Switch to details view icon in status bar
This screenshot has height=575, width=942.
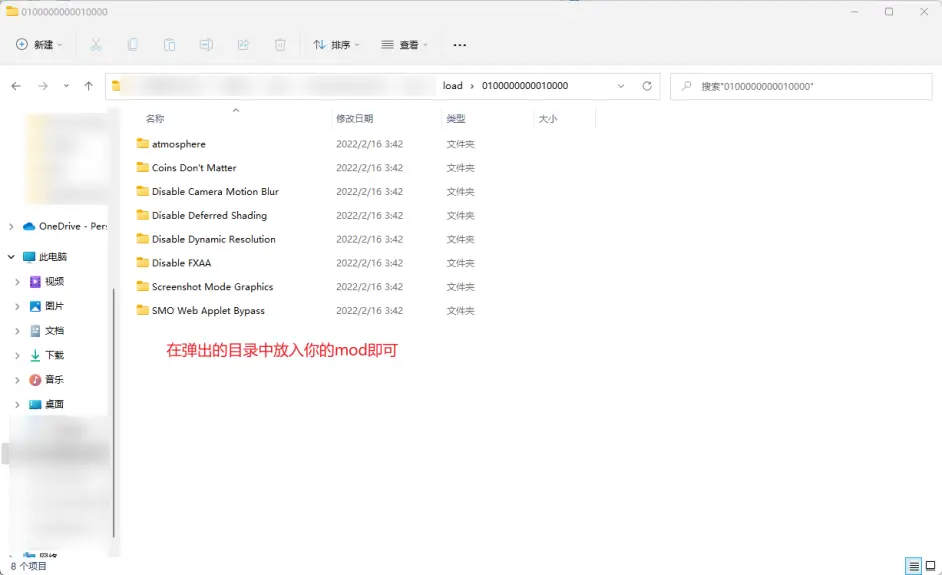pos(913,566)
